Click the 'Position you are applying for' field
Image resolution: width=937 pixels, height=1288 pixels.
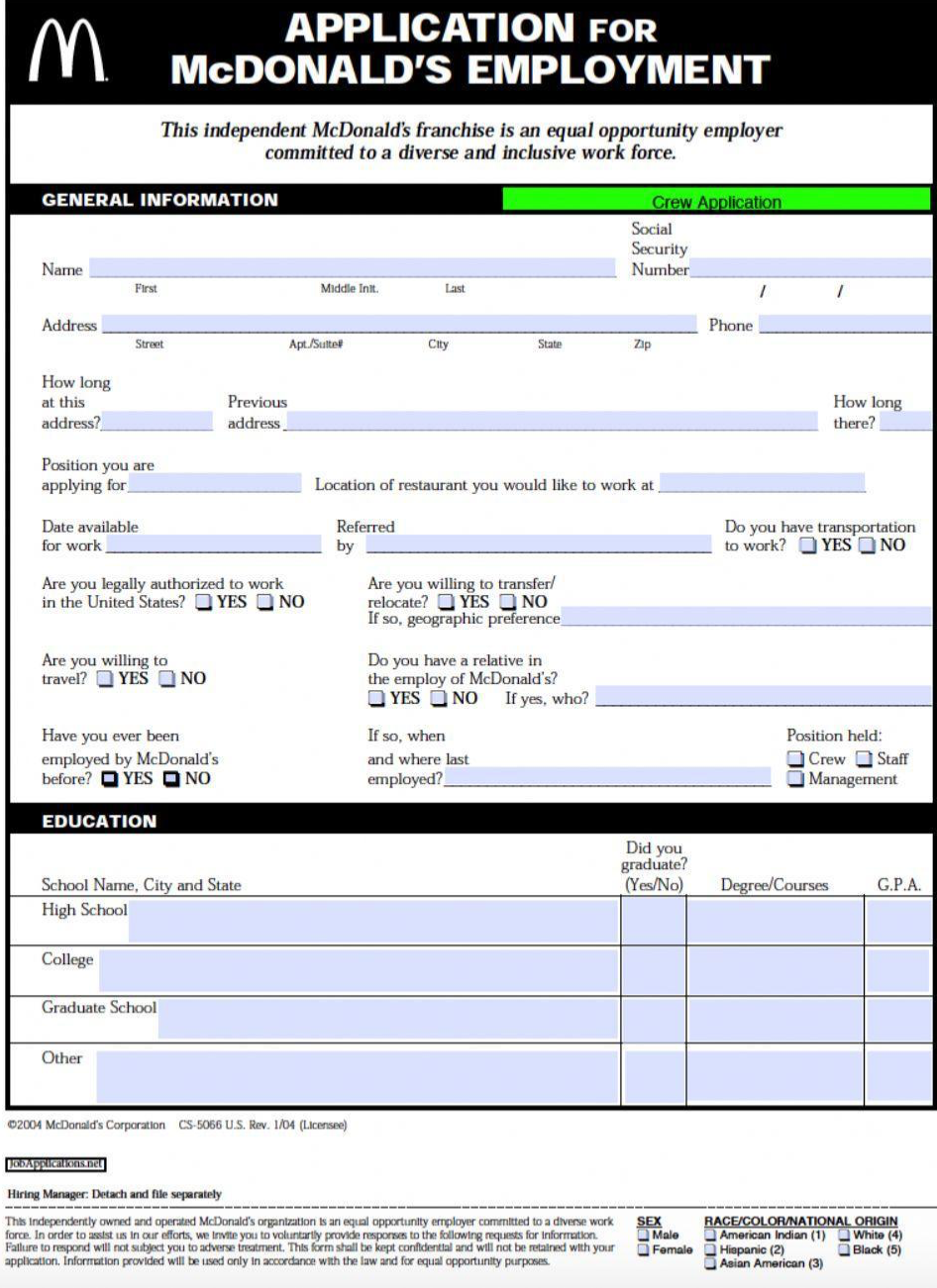pos(214,484)
